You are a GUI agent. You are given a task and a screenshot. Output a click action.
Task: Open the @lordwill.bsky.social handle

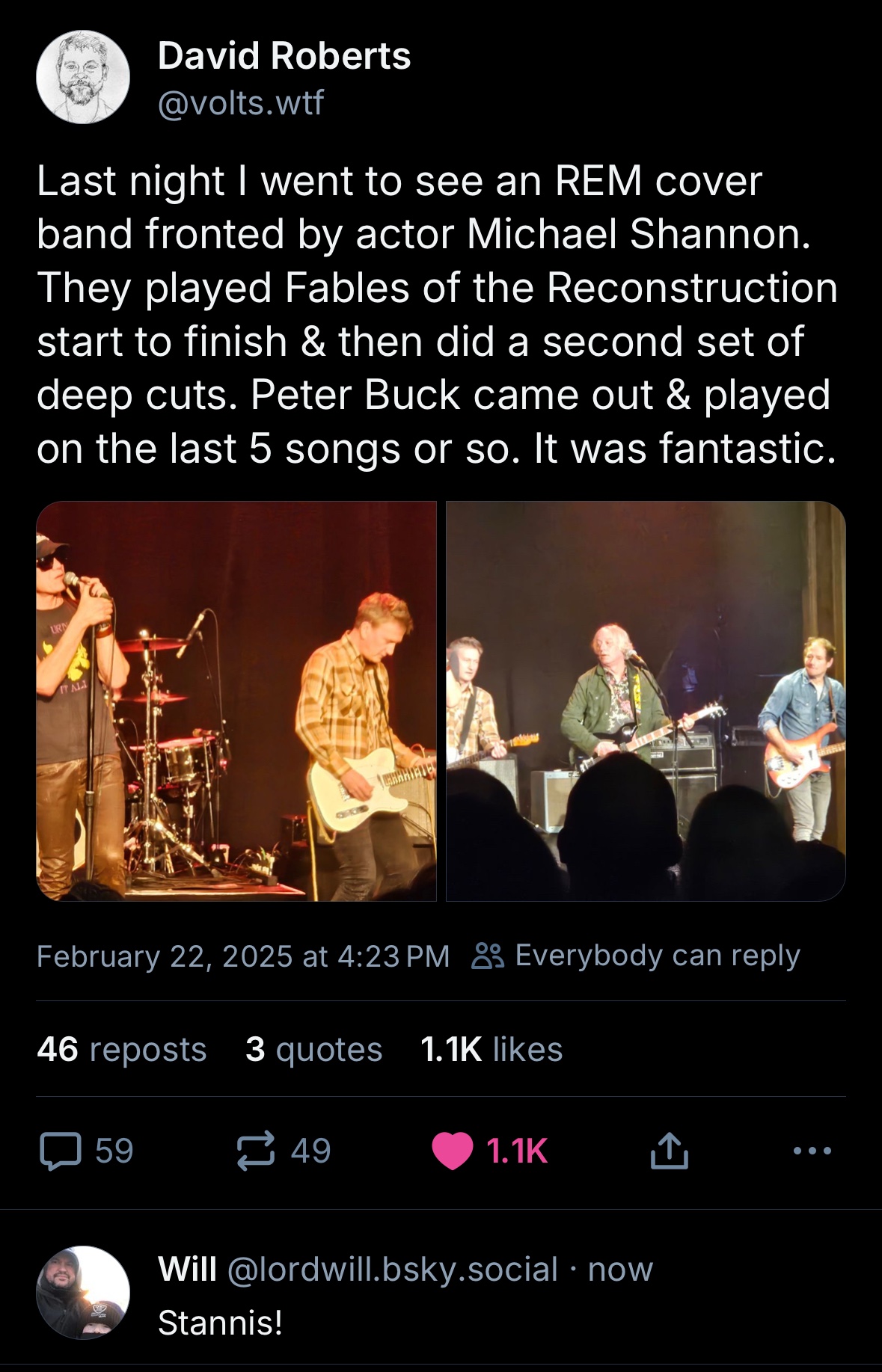(x=392, y=1269)
